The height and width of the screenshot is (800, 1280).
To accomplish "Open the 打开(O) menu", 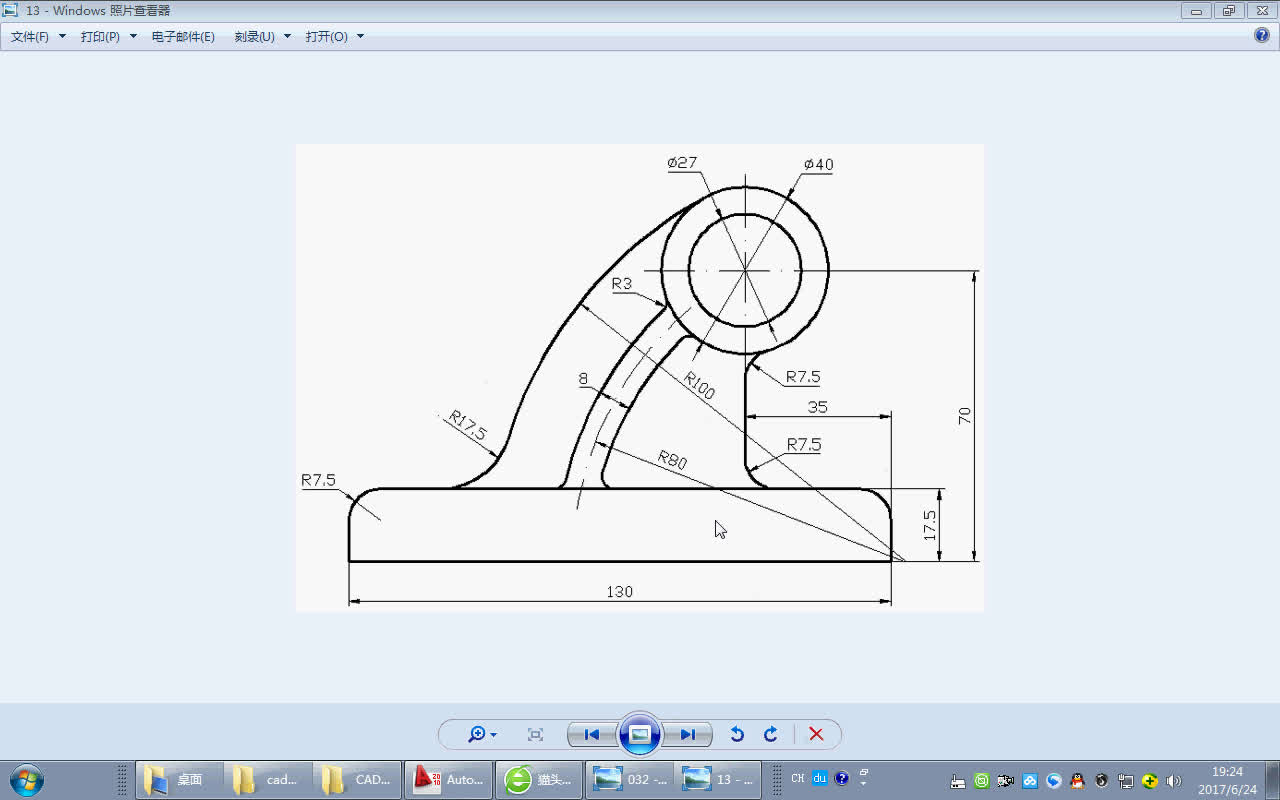I will point(327,36).
